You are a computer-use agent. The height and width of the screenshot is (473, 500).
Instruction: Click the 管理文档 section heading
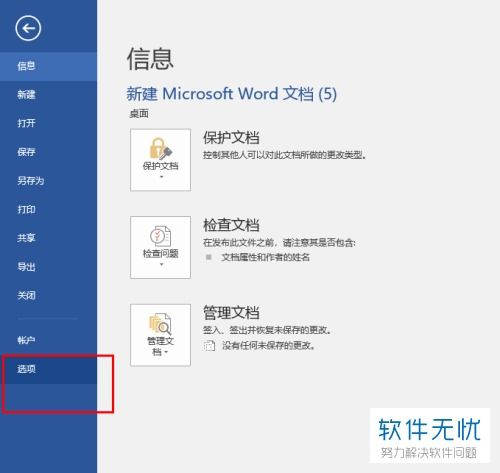point(231,312)
